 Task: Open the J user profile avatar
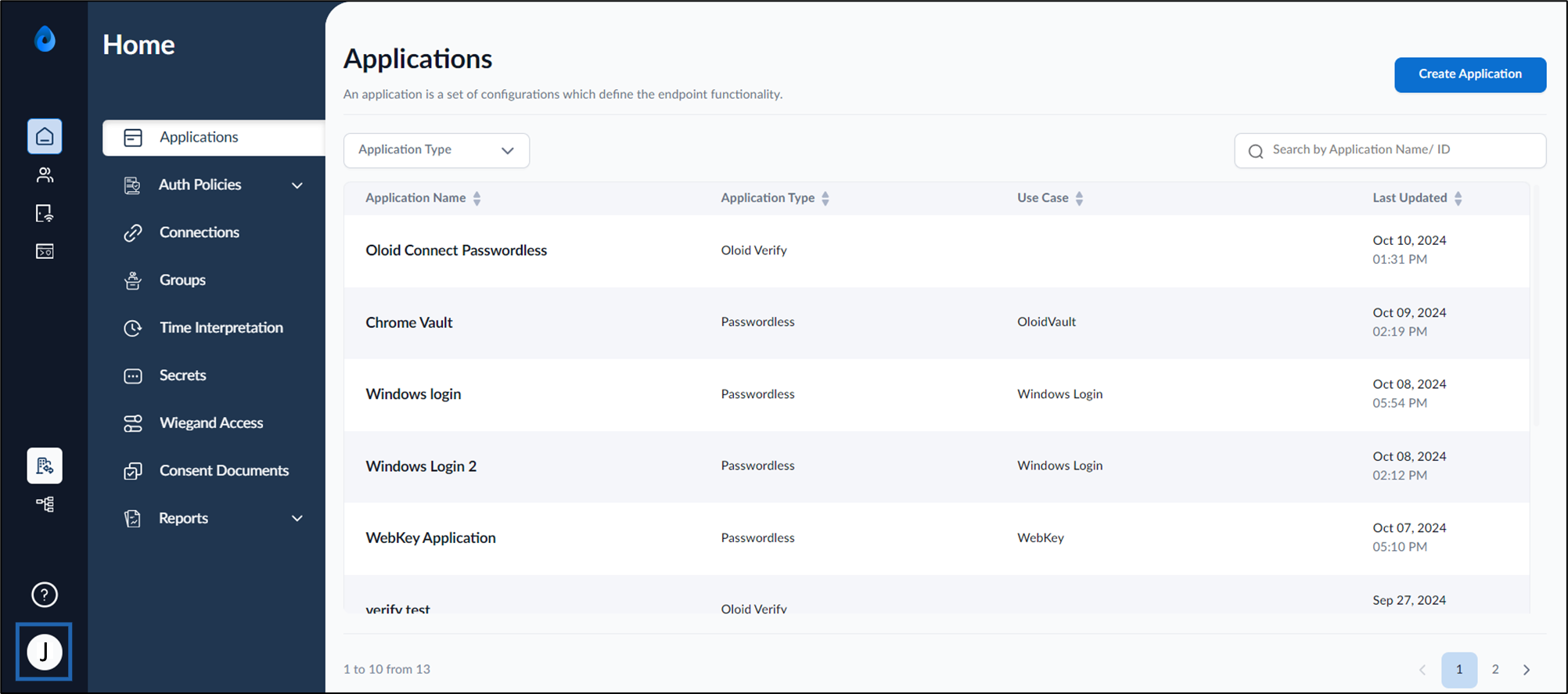coord(45,652)
